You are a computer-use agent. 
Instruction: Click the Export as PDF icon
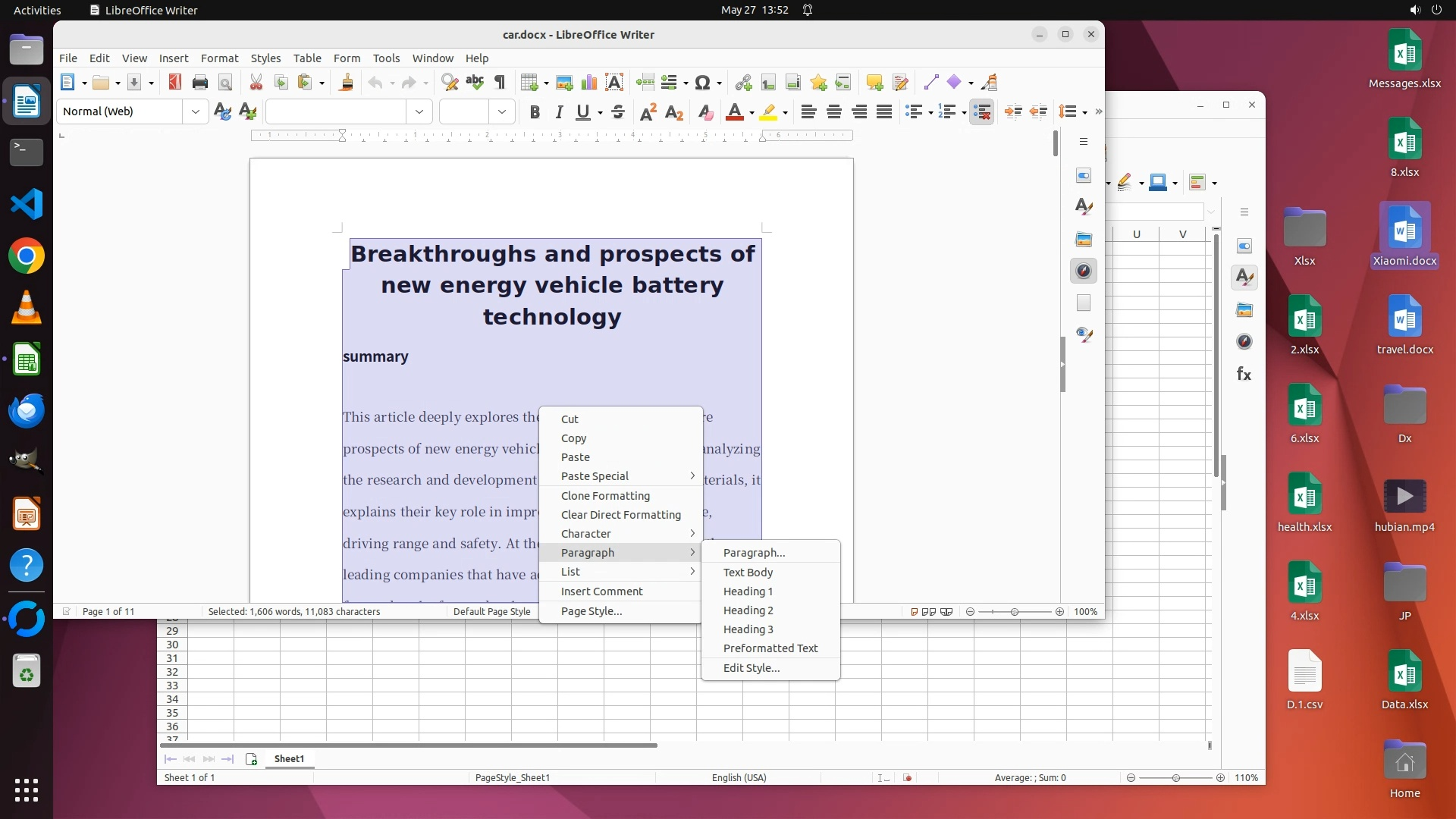click(x=175, y=83)
